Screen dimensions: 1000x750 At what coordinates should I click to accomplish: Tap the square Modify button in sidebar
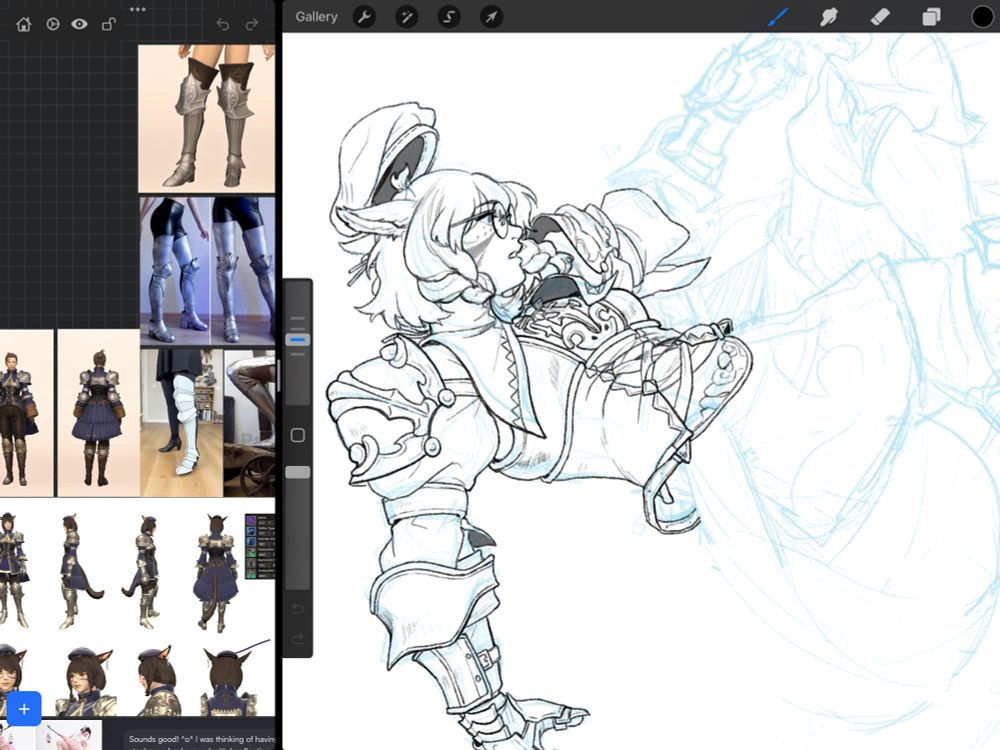point(297,435)
